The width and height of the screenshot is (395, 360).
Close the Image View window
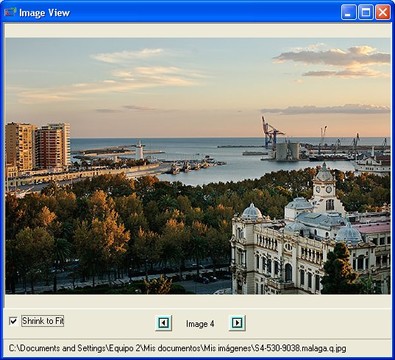(x=383, y=13)
